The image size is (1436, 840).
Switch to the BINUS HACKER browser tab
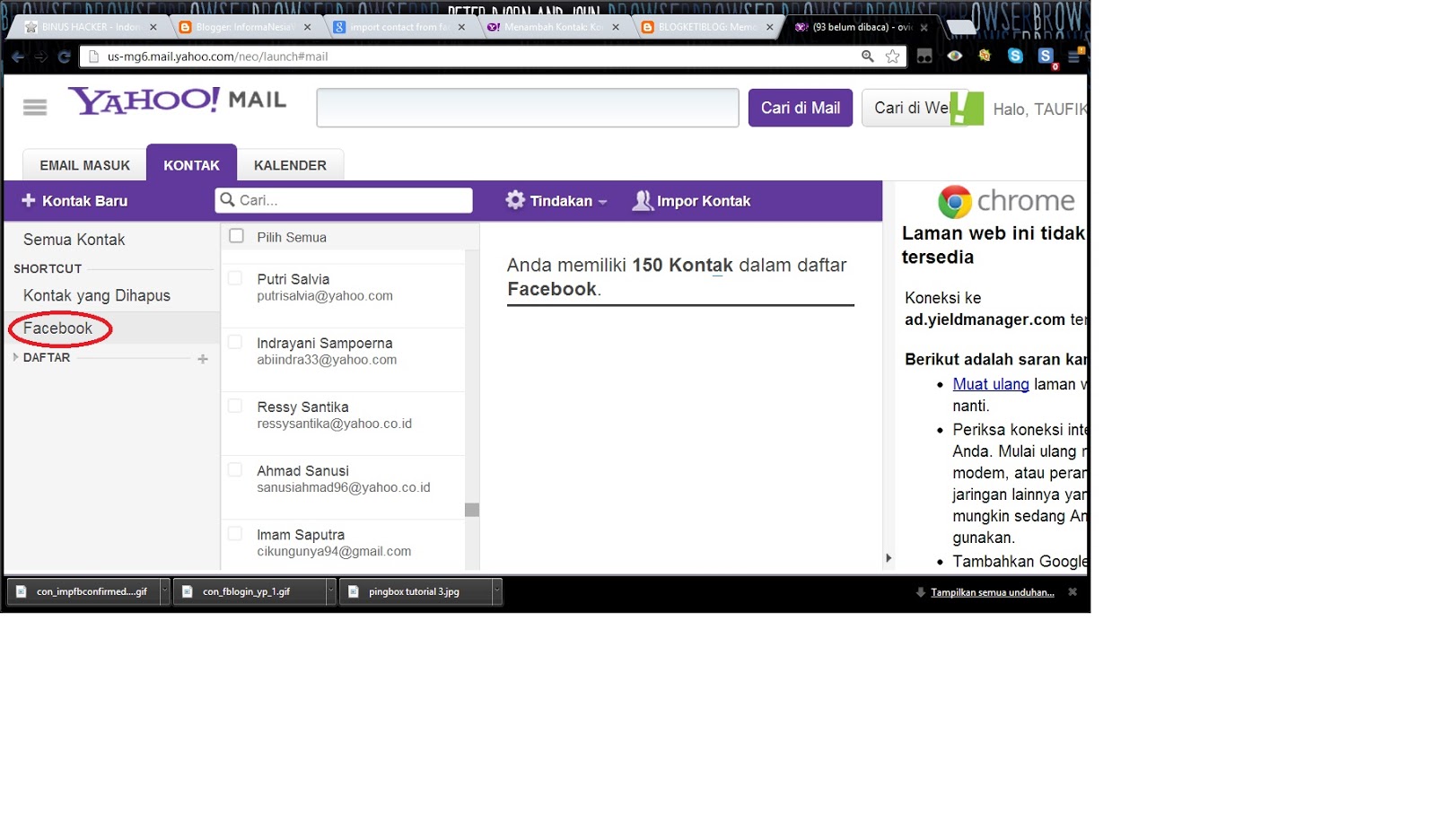[x=90, y=27]
